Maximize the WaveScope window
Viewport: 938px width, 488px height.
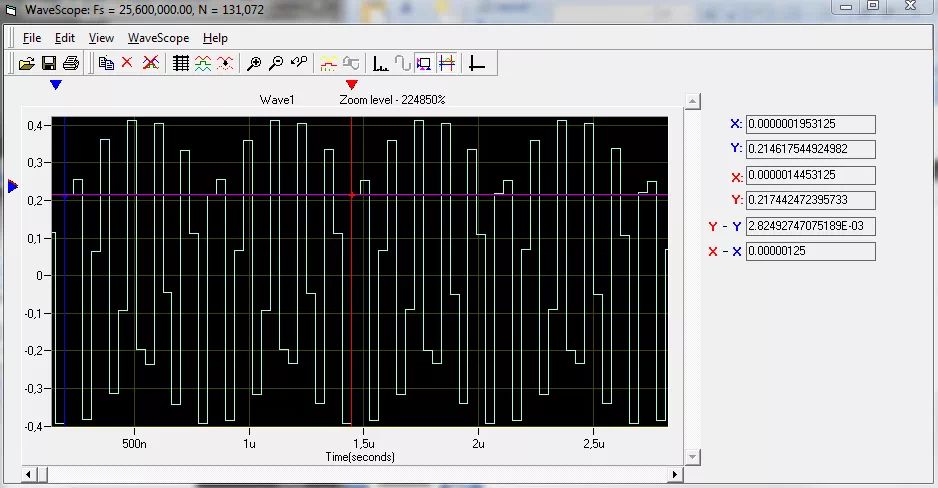[873, 7]
